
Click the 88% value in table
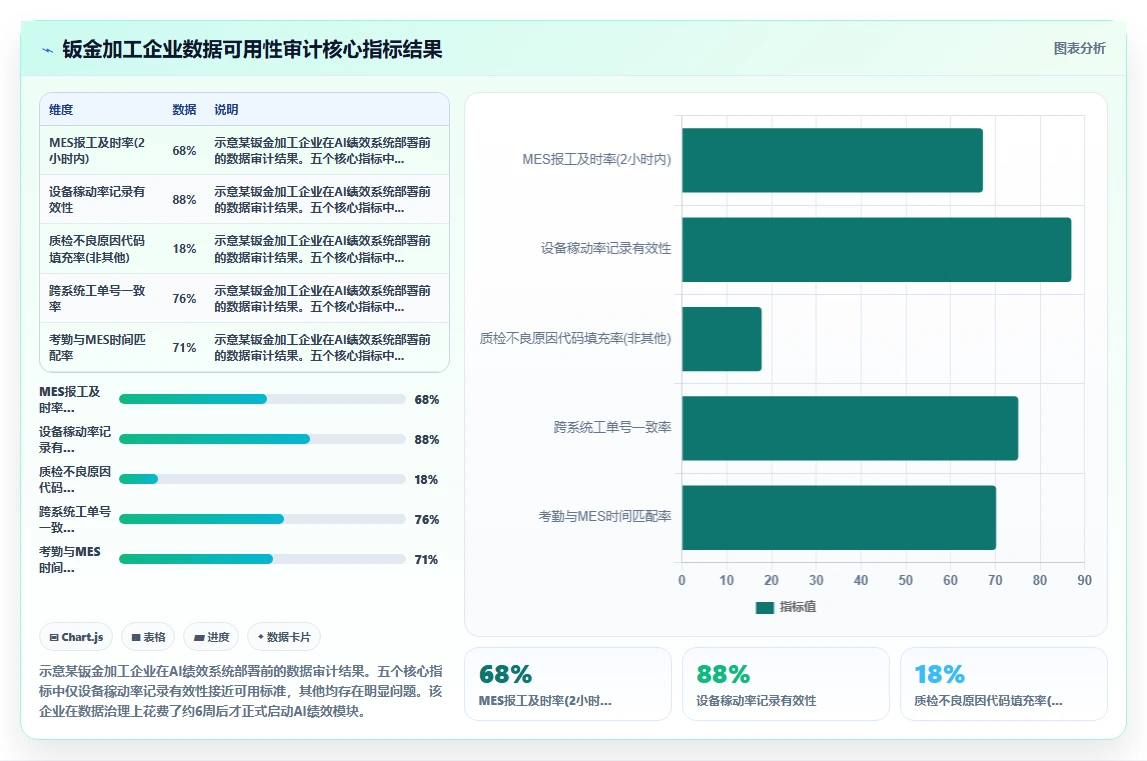pyautogui.click(x=184, y=200)
